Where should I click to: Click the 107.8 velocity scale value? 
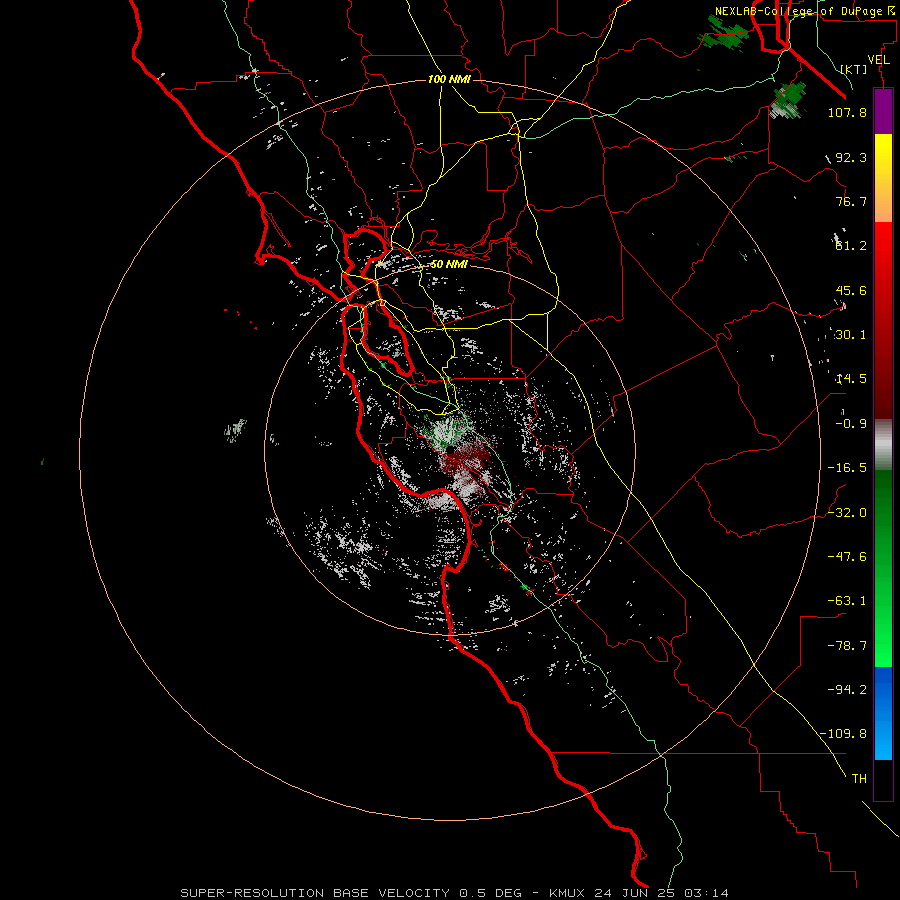[847, 112]
